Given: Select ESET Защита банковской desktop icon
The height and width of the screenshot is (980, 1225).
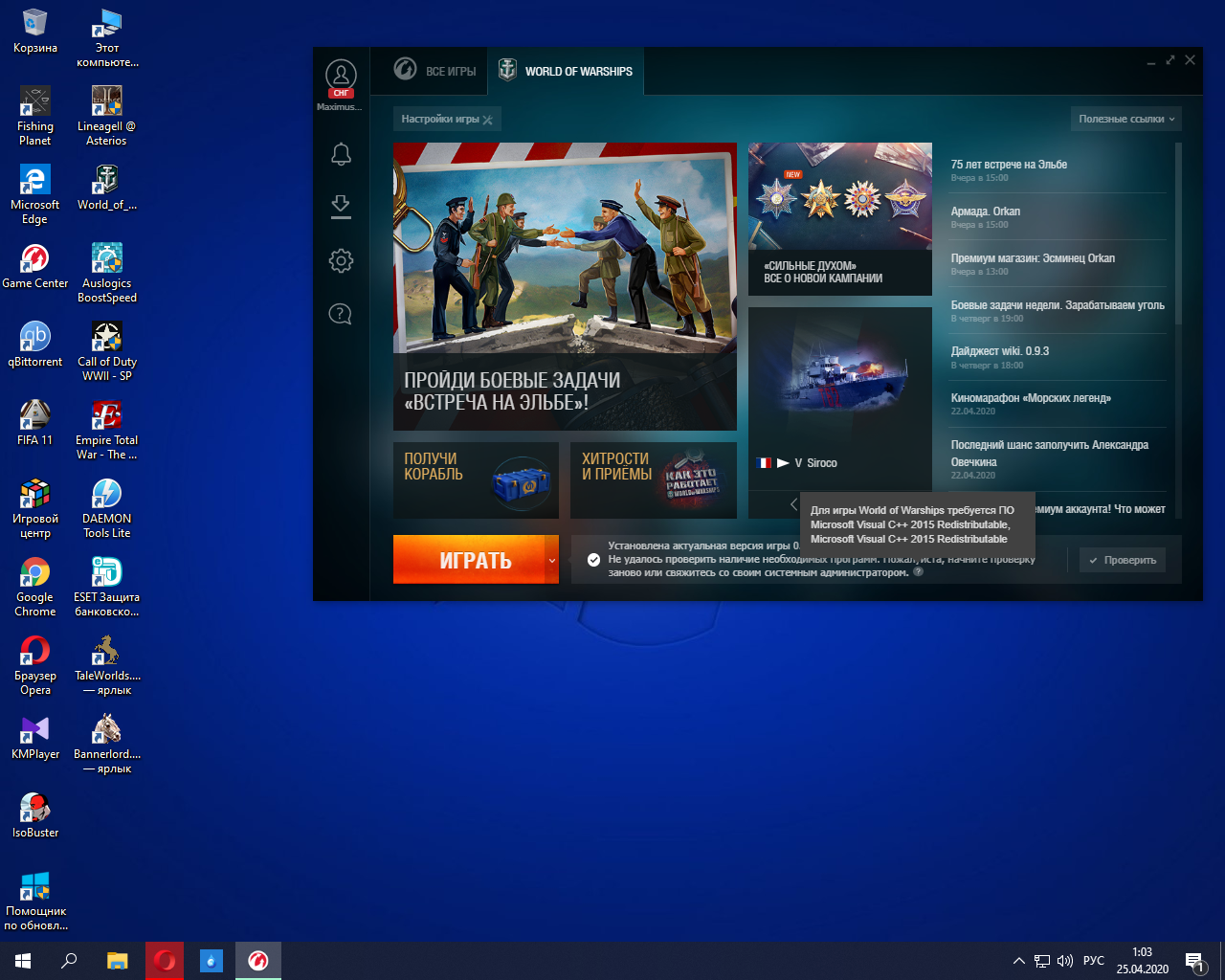Looking at the screenshot, I should [107, 587].
